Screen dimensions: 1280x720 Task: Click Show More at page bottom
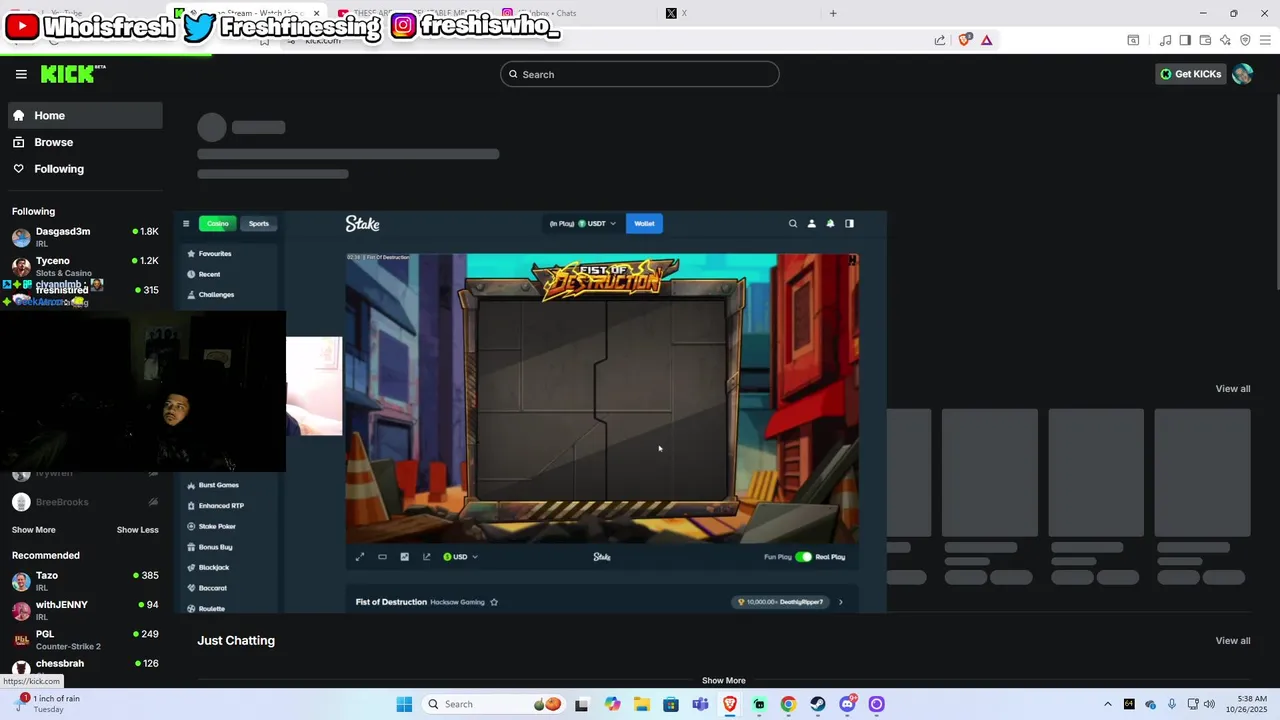tap(723, 680)
